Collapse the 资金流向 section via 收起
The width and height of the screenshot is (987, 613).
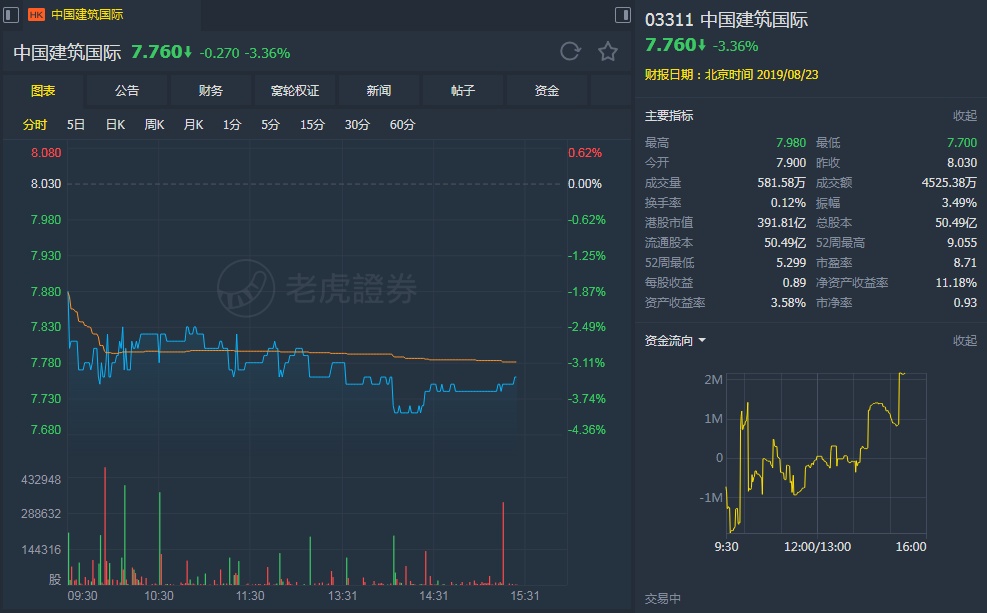click(964, 340)
